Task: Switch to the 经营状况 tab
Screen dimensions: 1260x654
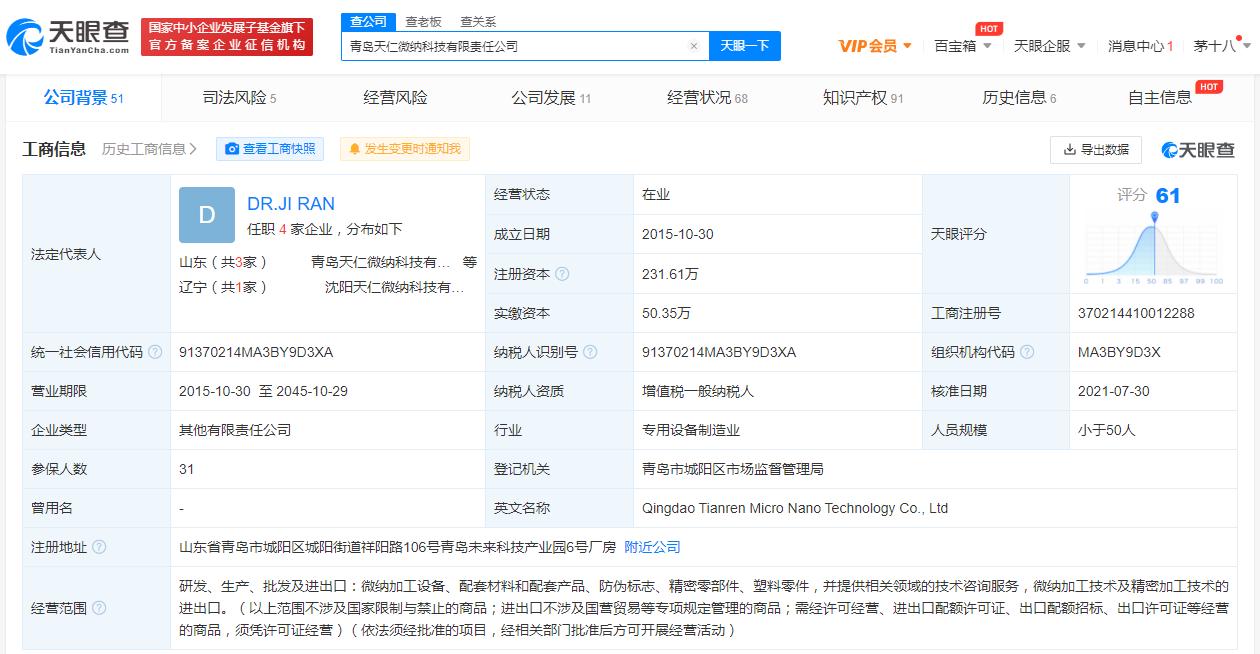Action: (x=707, y=98)
